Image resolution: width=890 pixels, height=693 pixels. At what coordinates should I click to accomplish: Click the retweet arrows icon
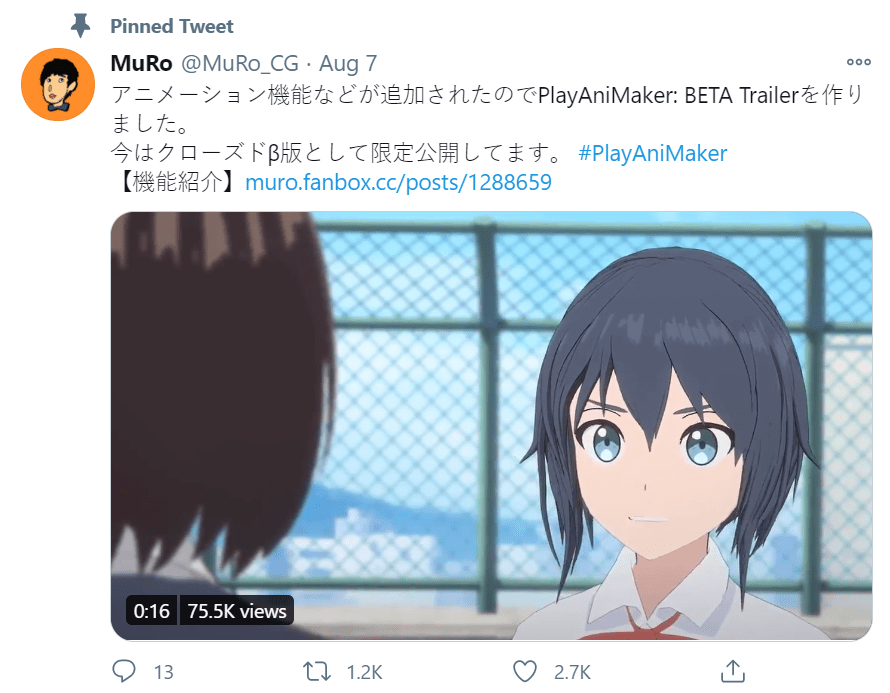point(317,671)
